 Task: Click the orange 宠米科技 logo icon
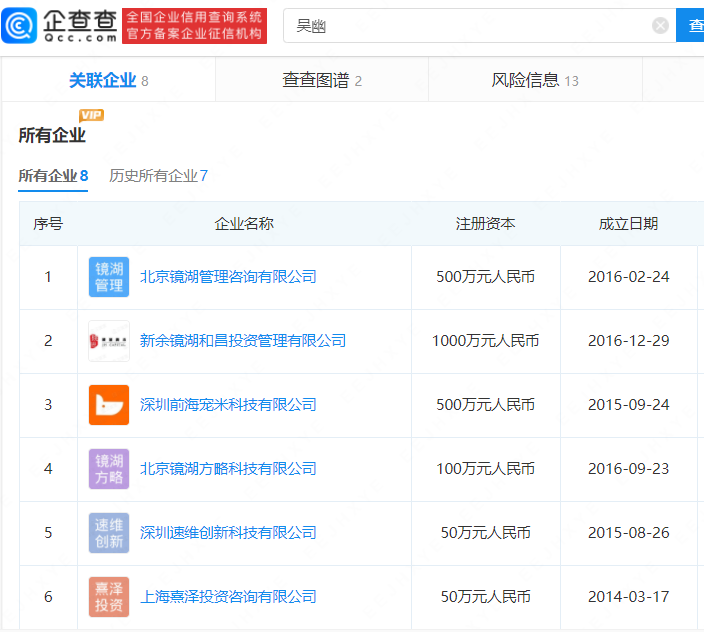[x=109, y=405]
